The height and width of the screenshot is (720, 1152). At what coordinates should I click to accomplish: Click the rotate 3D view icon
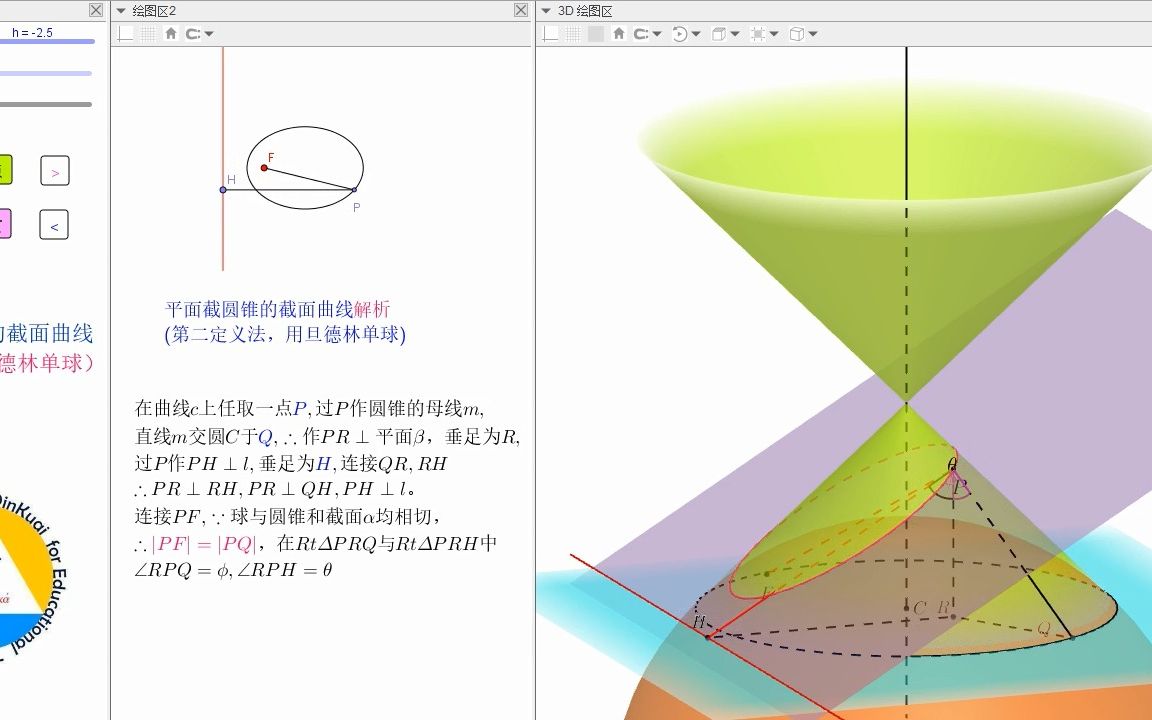click(680, 33)
